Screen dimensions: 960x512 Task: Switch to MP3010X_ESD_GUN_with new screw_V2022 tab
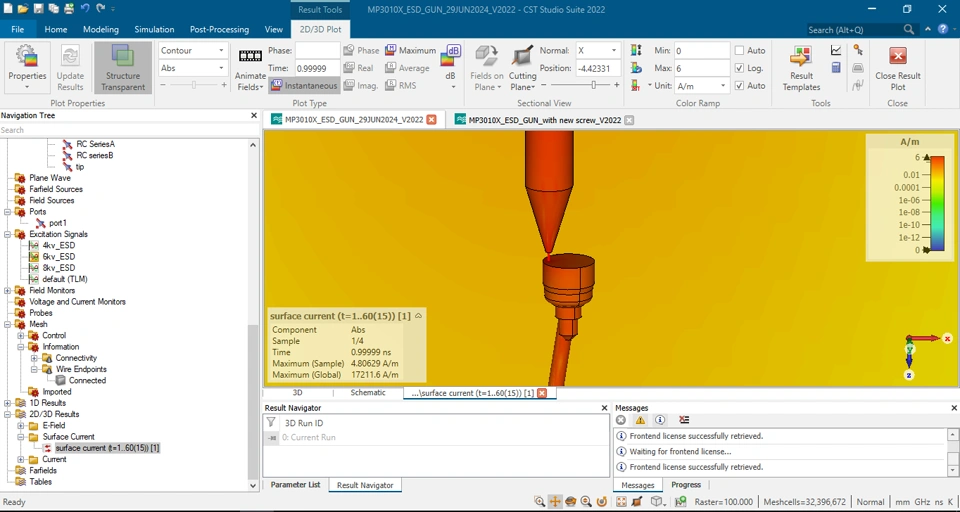click(544, 120)
